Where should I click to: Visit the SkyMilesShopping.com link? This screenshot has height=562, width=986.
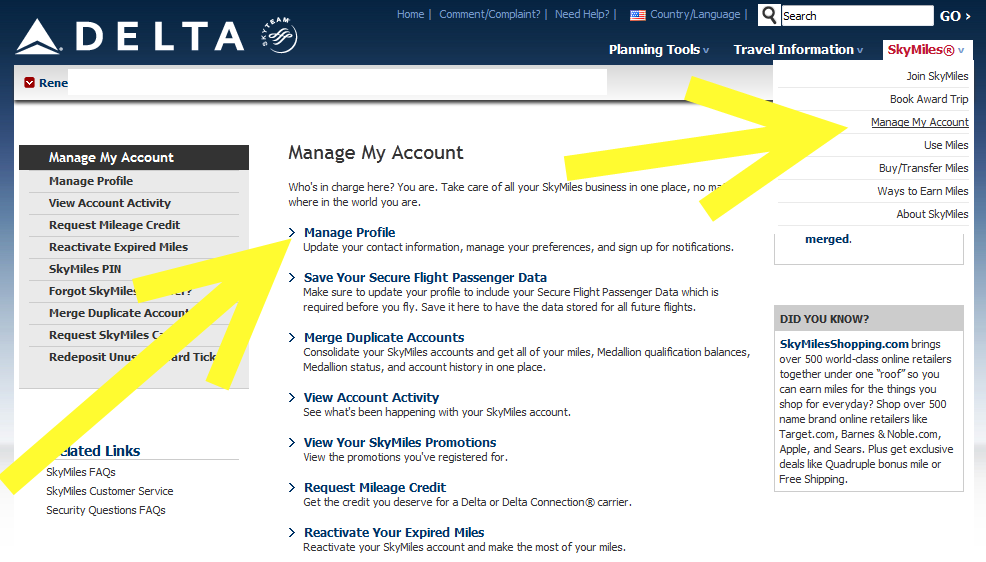[x=844, y=344]
